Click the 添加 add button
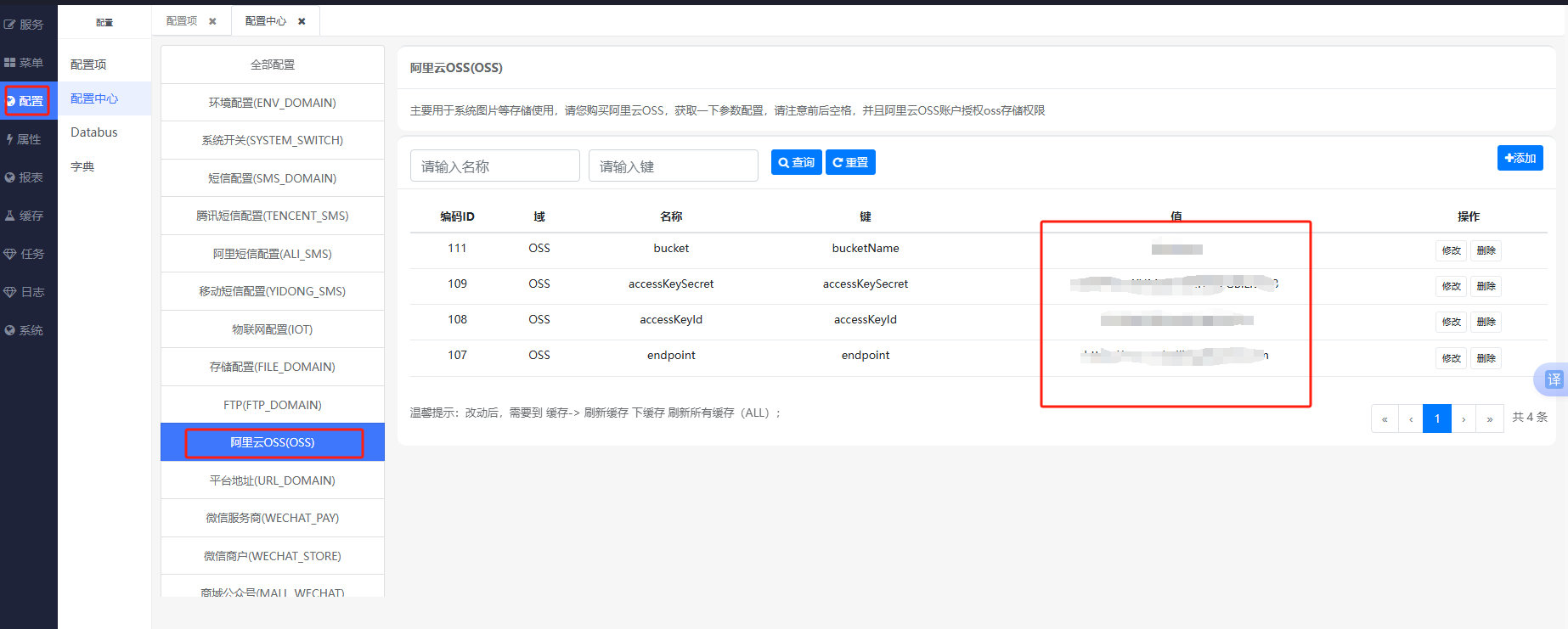Viewport: 1568px width, 629px height. [x=1520, y=158]
